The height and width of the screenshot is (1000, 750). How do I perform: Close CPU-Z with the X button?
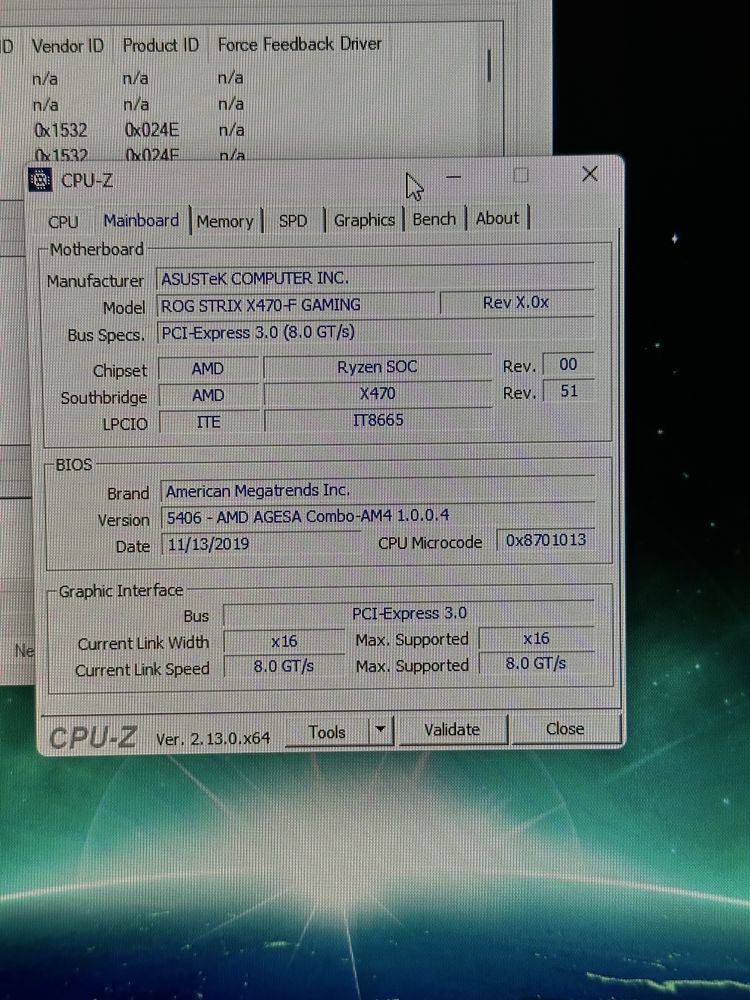click(x=590, y=174)
